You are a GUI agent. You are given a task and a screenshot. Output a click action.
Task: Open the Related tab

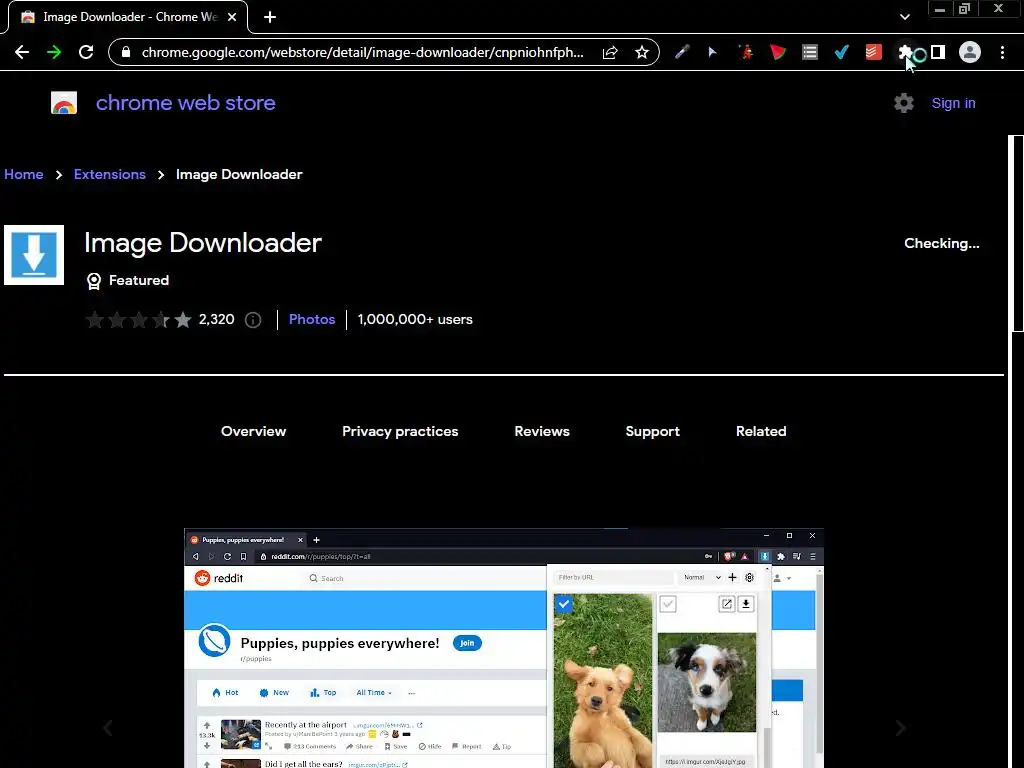click(761, 431)
